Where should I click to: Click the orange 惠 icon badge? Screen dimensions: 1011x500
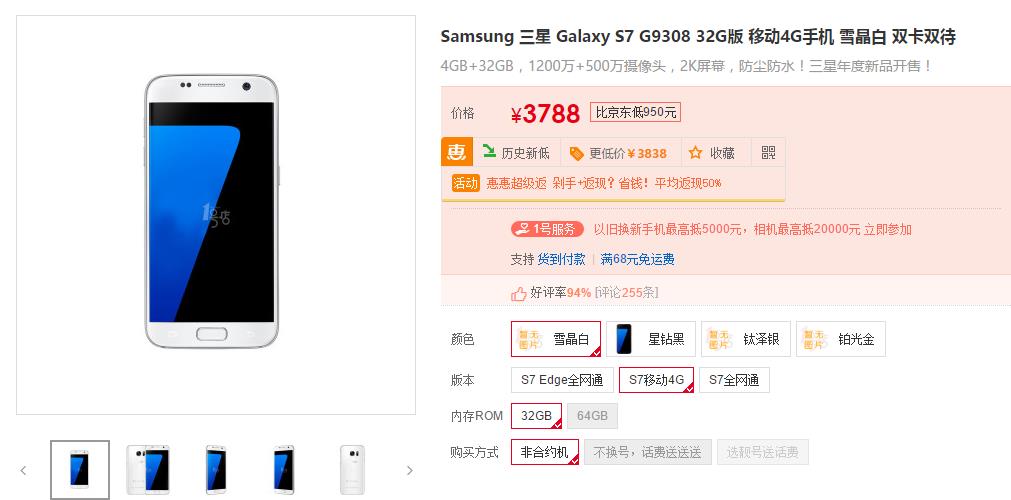click(457, 152)
